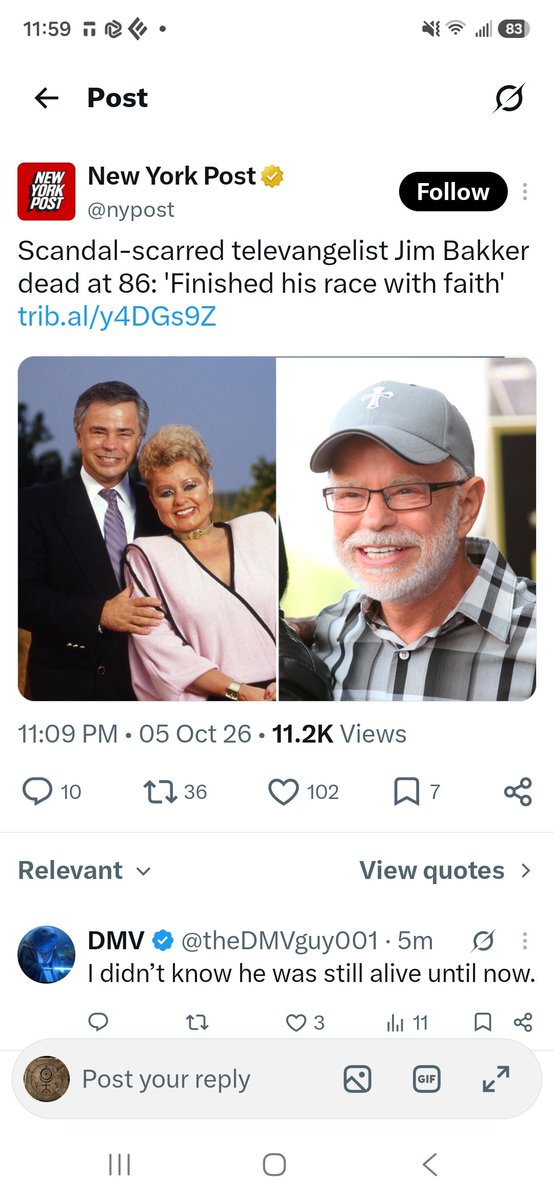Image resolution: width=554 pixels, height=1200 pixels.
Task: Expand the reply composer to fullscreen
Action: (495, 1078)
